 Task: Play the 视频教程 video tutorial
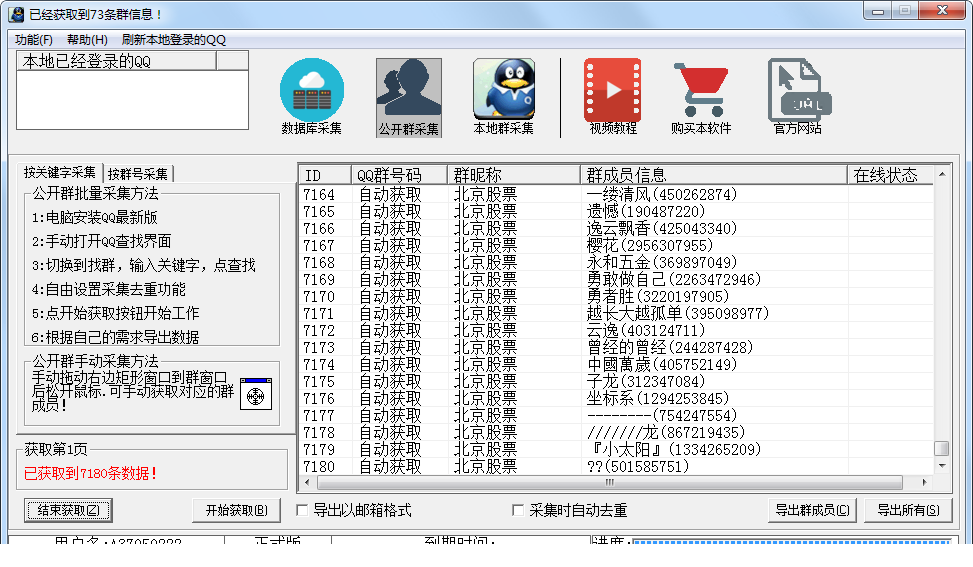tap(612, 90)
